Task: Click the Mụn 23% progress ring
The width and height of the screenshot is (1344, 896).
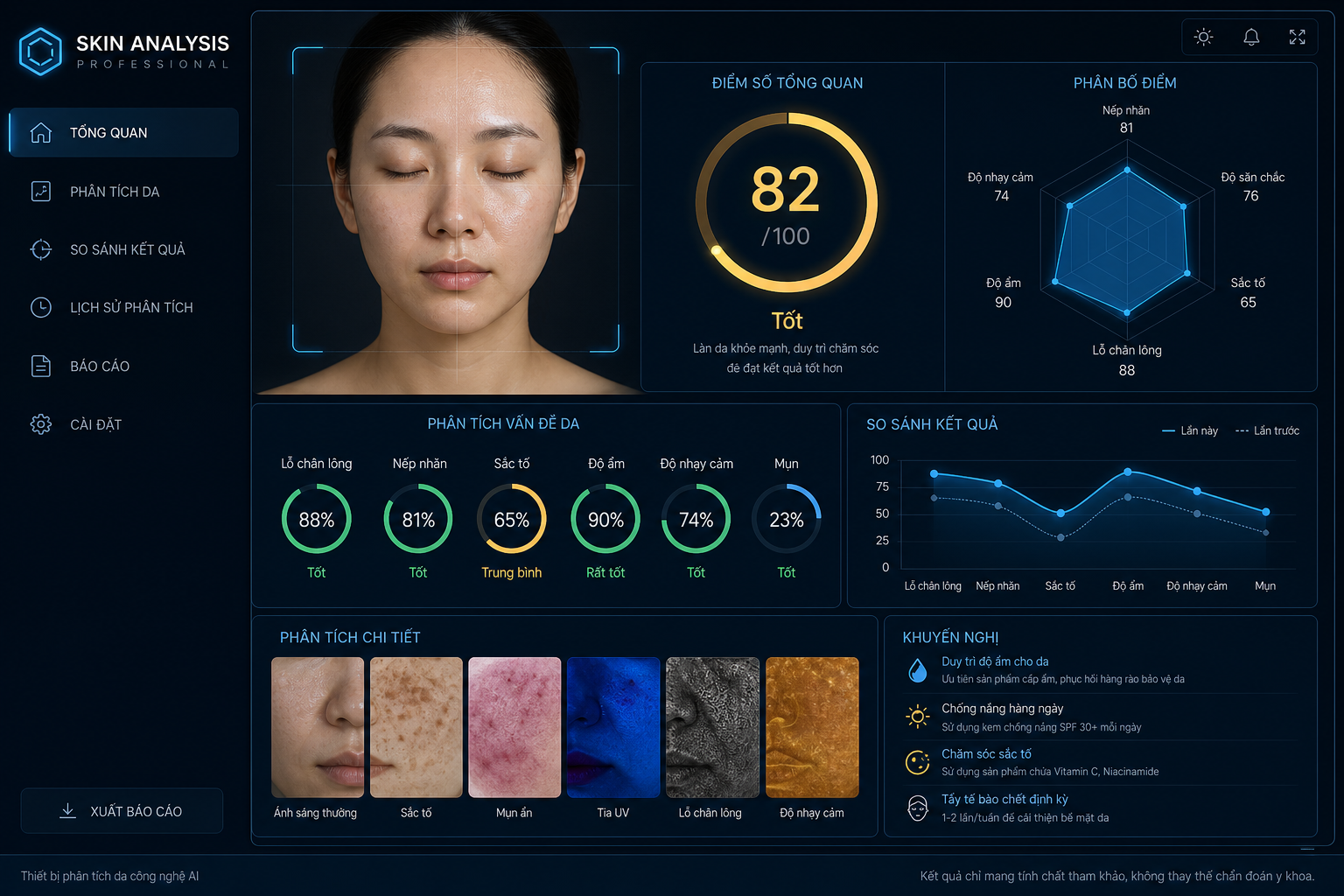Action: [x=787, y=519]
